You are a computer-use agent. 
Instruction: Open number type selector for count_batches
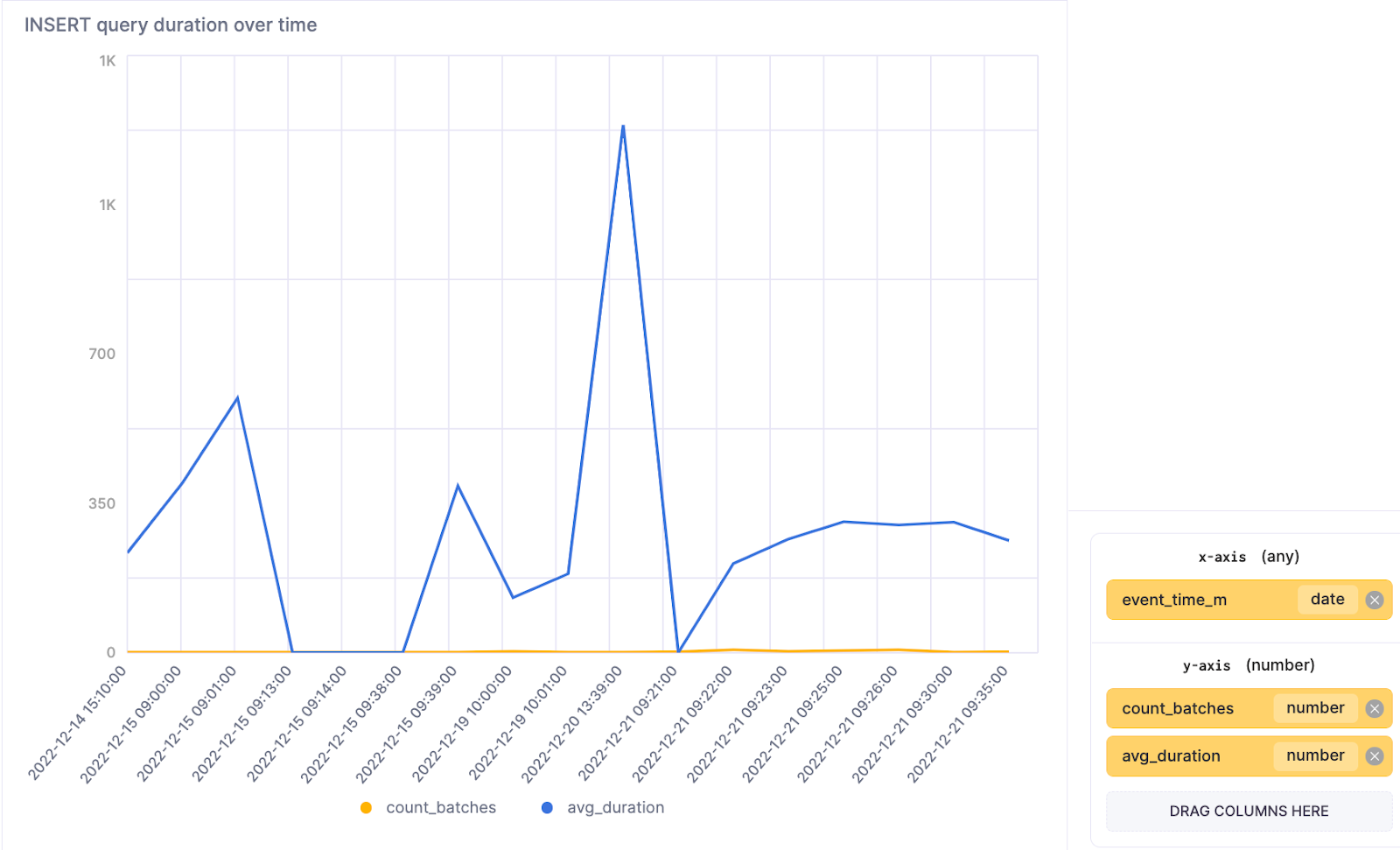tap(1314, 708)
